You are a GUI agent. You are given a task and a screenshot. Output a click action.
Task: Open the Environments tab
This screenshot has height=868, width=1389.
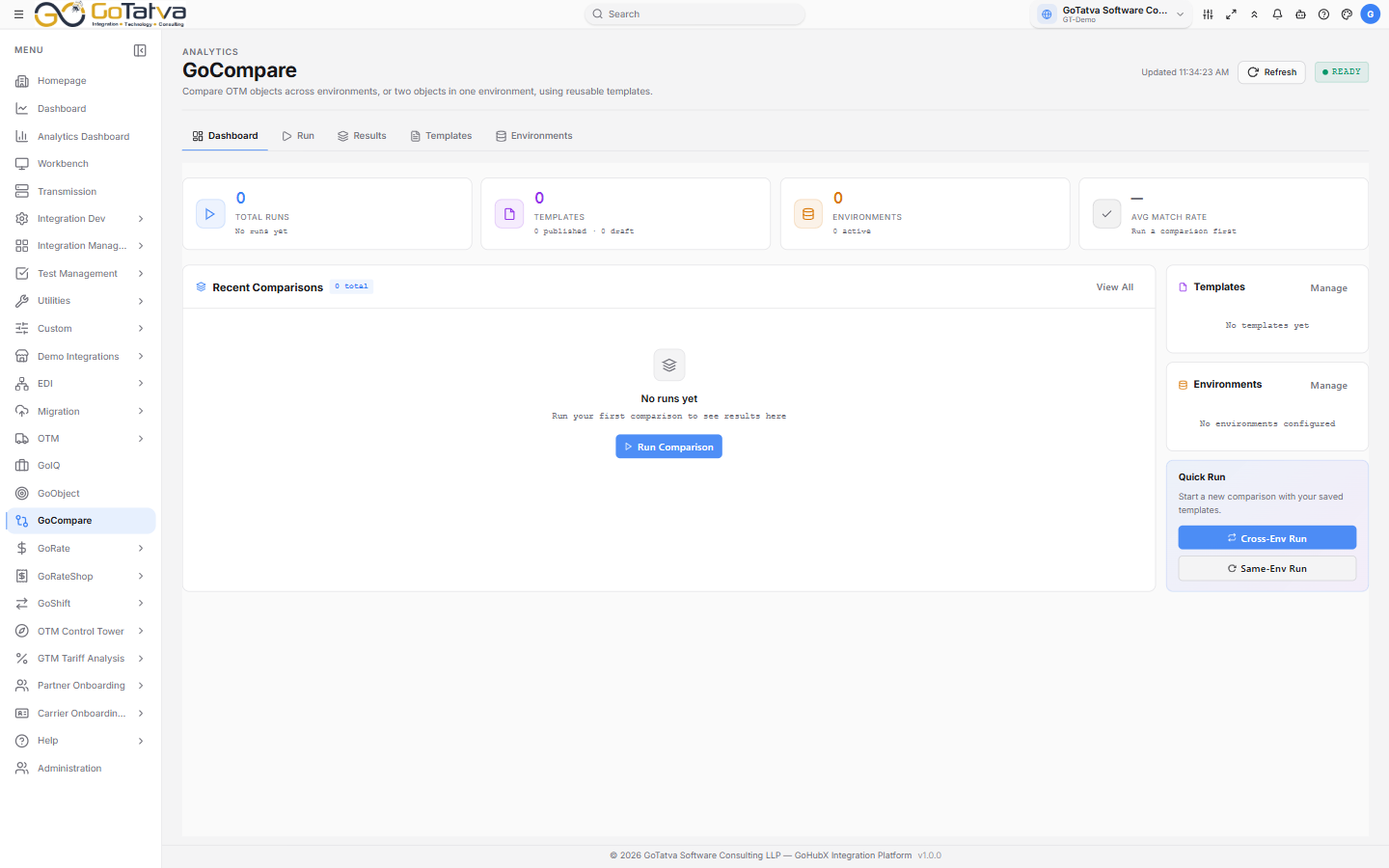pos(534,136)
